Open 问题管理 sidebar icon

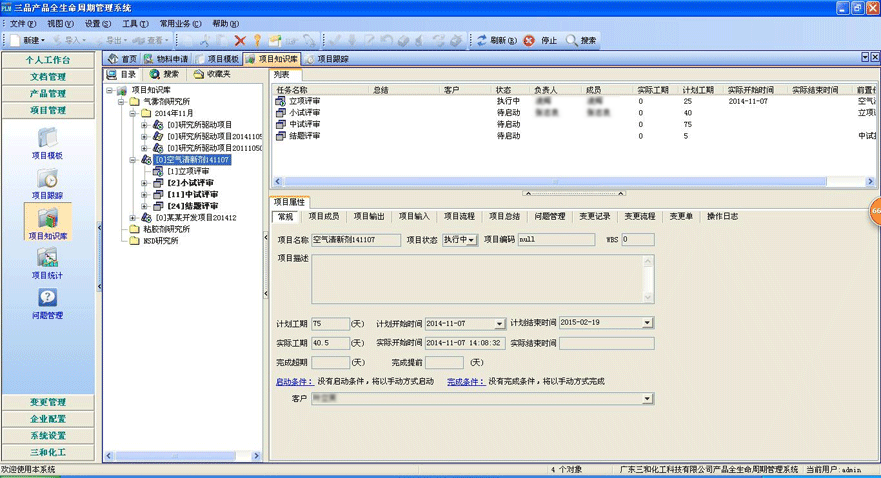(x=47, y=301)
